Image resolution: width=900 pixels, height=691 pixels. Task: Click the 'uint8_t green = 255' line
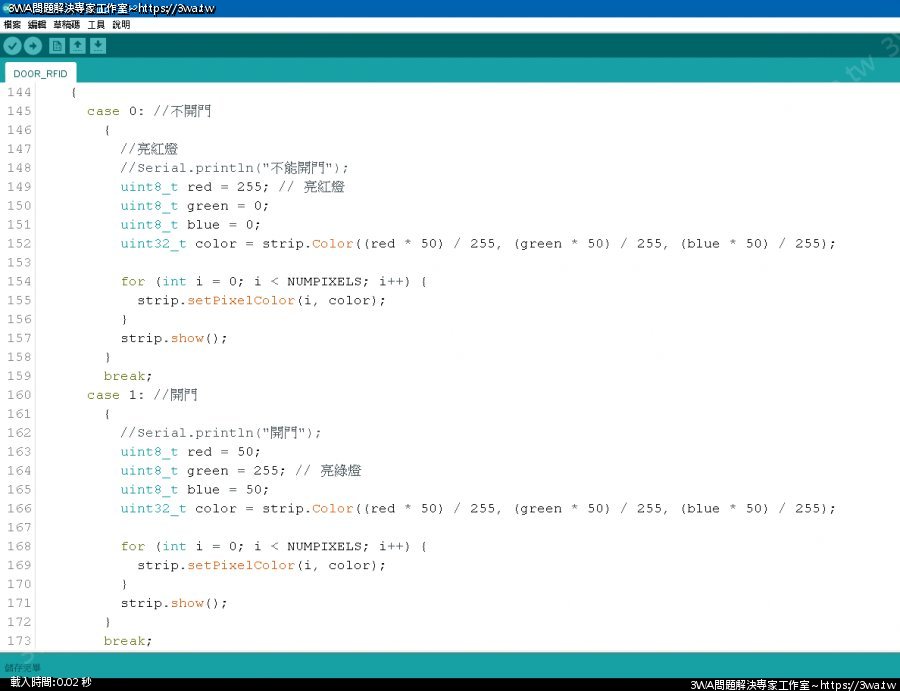(x=198, y=471)
